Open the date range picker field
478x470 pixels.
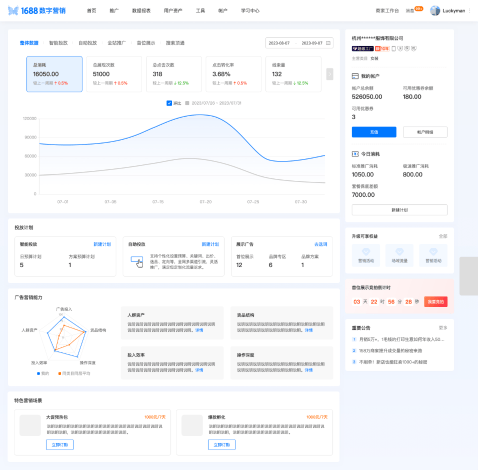coord(299,43)
